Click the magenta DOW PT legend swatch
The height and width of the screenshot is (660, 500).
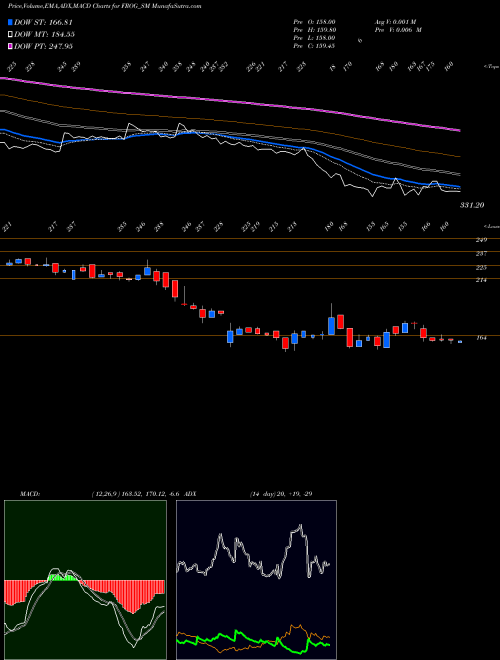pyautogui.click(x=10, y=46)
